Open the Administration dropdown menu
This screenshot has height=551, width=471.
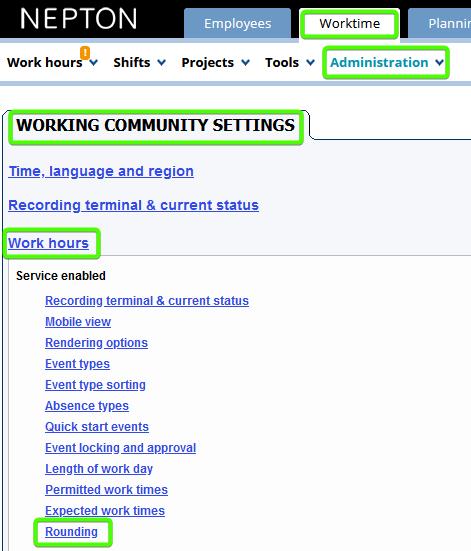pyautogui.click(x=386, y=63)
